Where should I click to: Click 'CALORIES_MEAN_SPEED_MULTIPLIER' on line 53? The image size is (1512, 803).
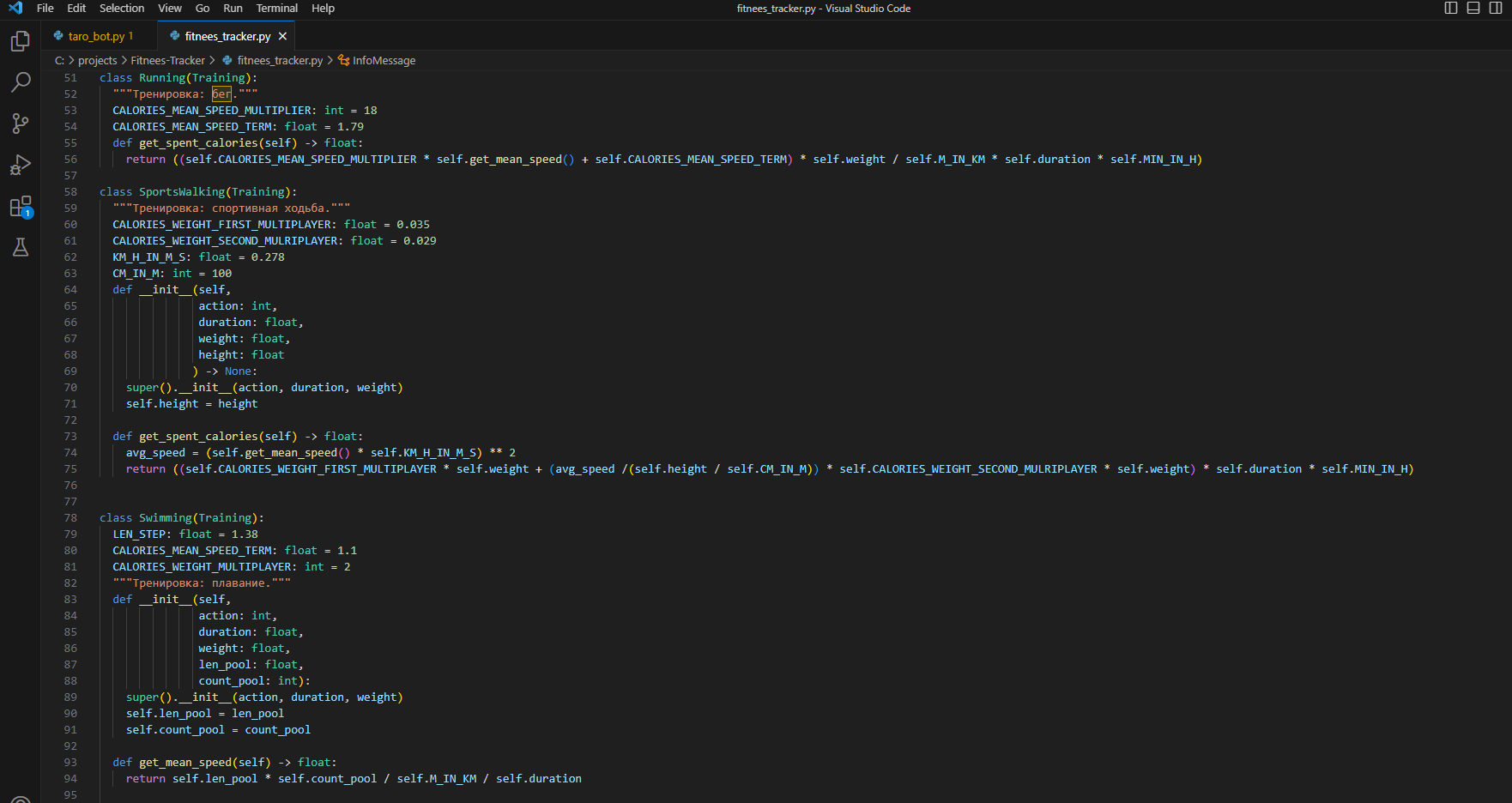[x=212, y=110]
